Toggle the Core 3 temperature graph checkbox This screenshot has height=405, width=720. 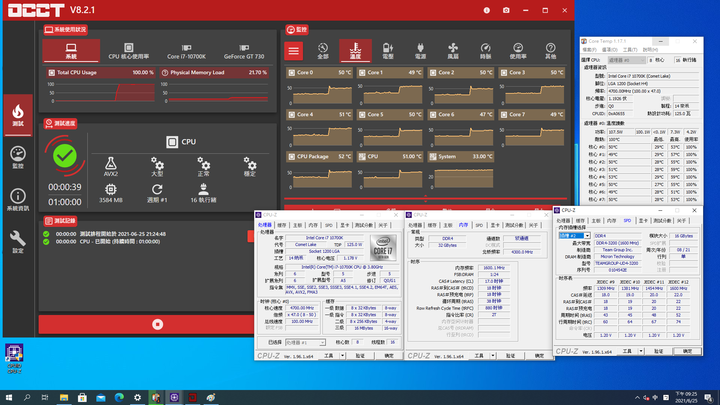click(504, 73)
